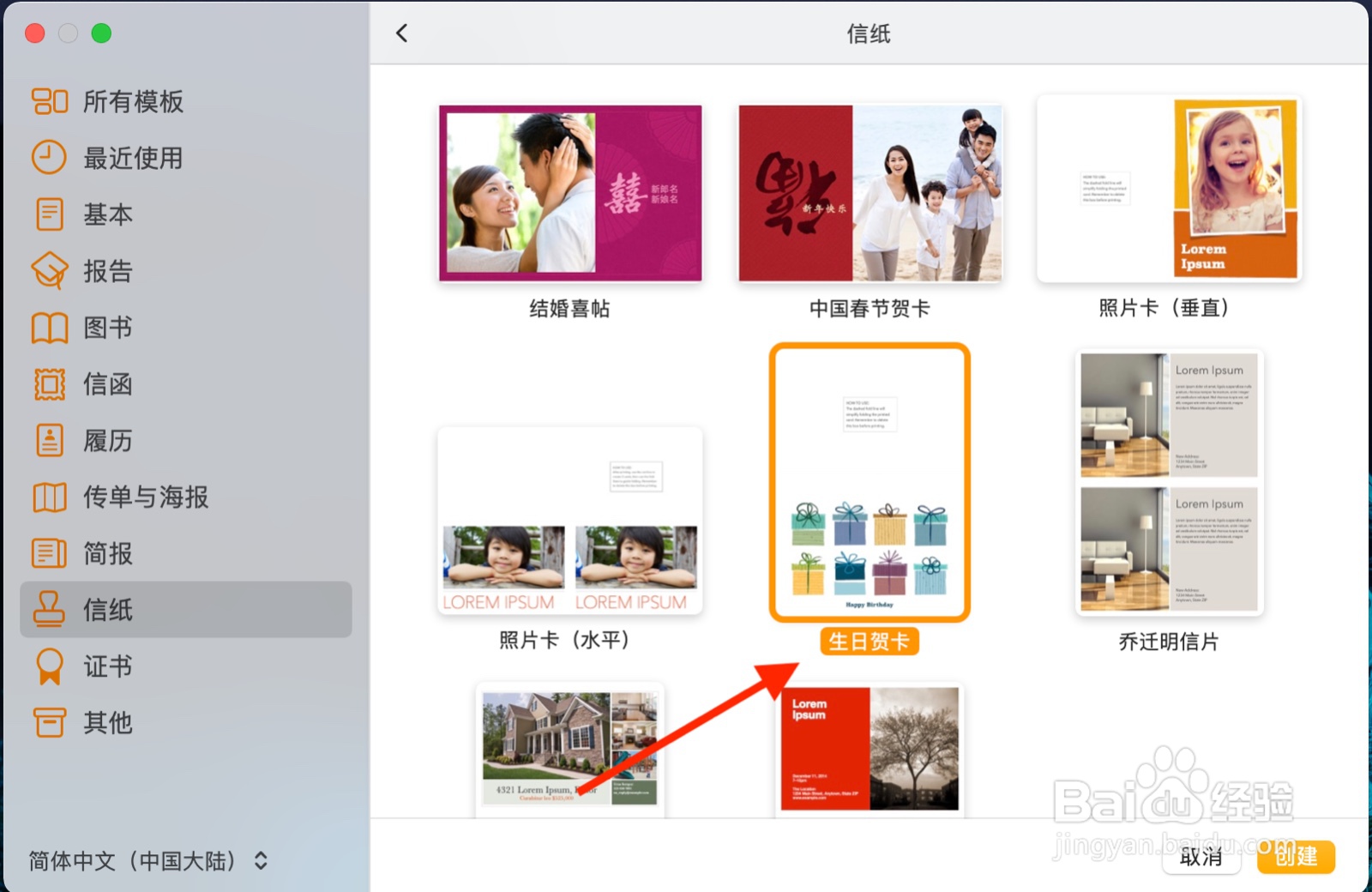Click the 信函 letters category icon
The height and width of the screenshot is (892, 1372).
[49, 384]
